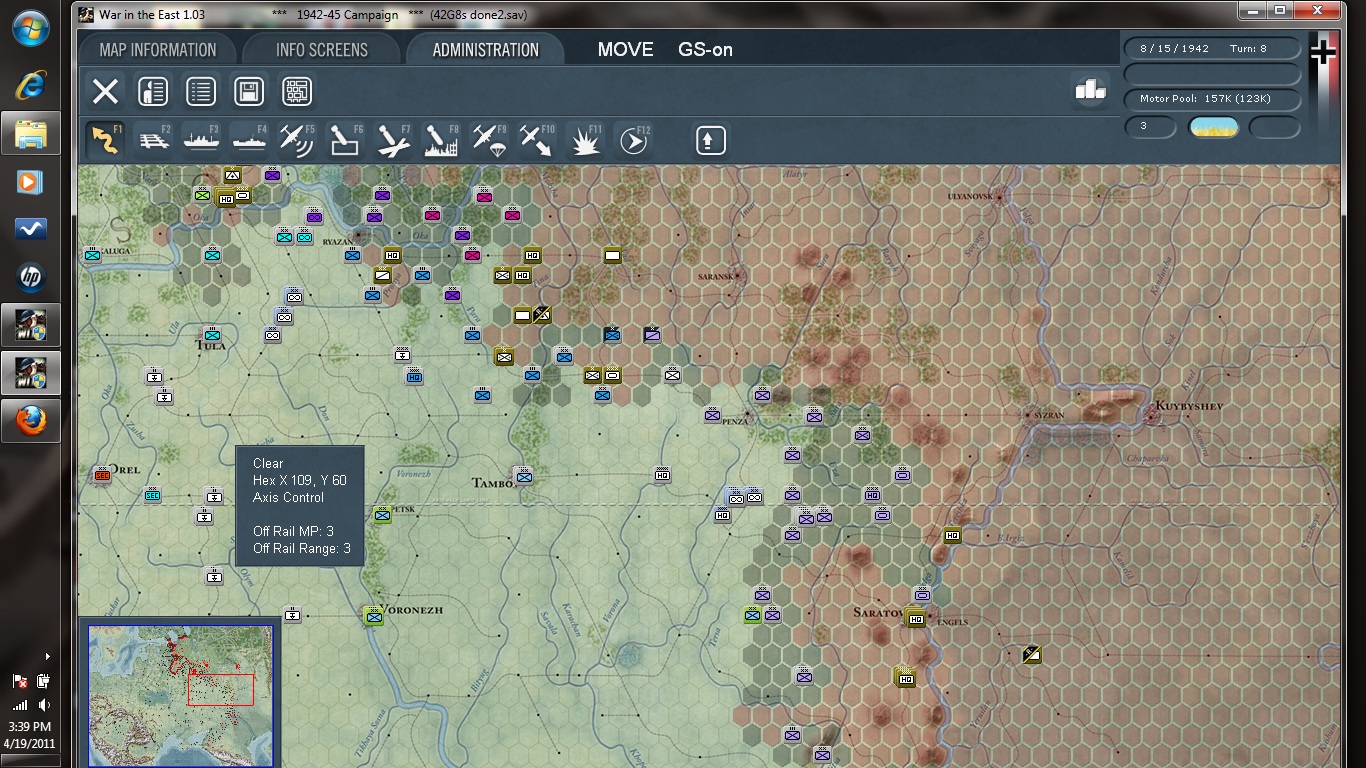
Task: Select the unit counter on Voronezh
Action: 374,616
